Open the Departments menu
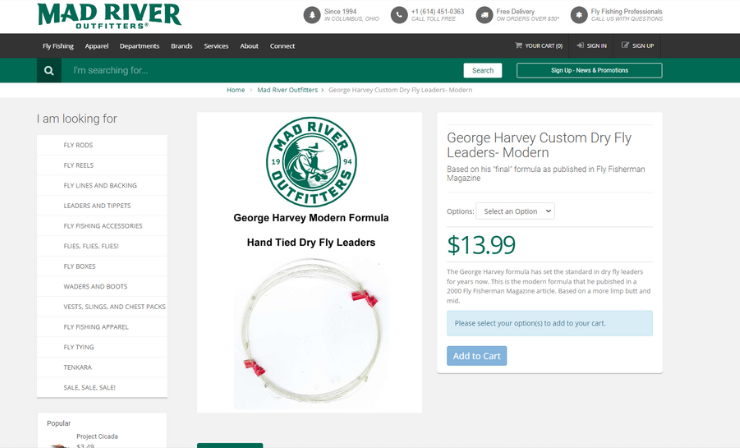The image size is (740, 448). click(x=139, y=46)
